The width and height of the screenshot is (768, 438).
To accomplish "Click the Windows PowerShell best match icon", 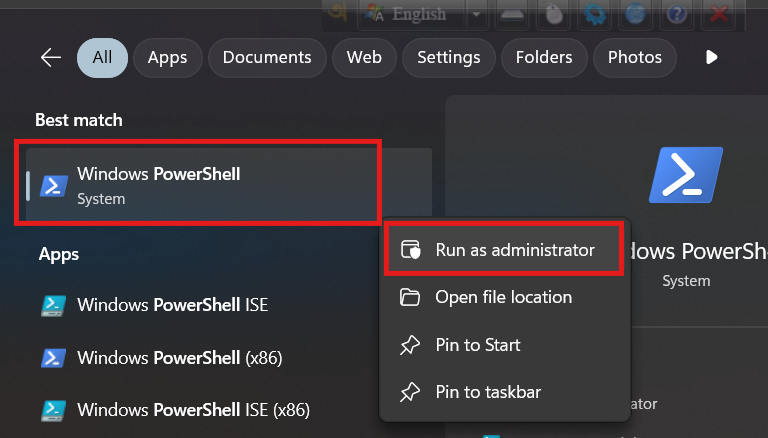I will pos(53,185).
